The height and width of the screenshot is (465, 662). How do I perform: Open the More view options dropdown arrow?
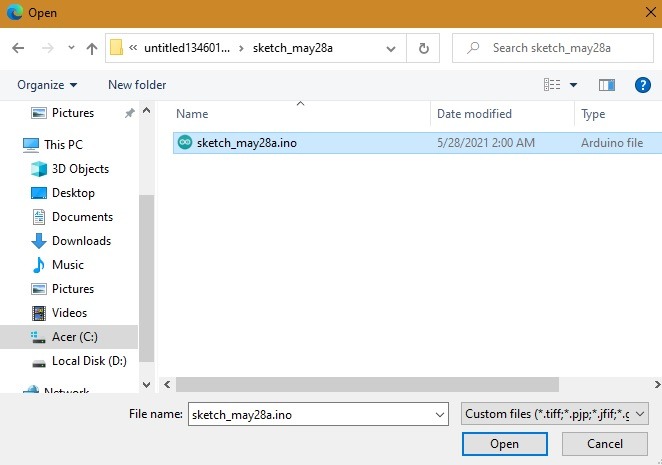[x=573, y=85]
